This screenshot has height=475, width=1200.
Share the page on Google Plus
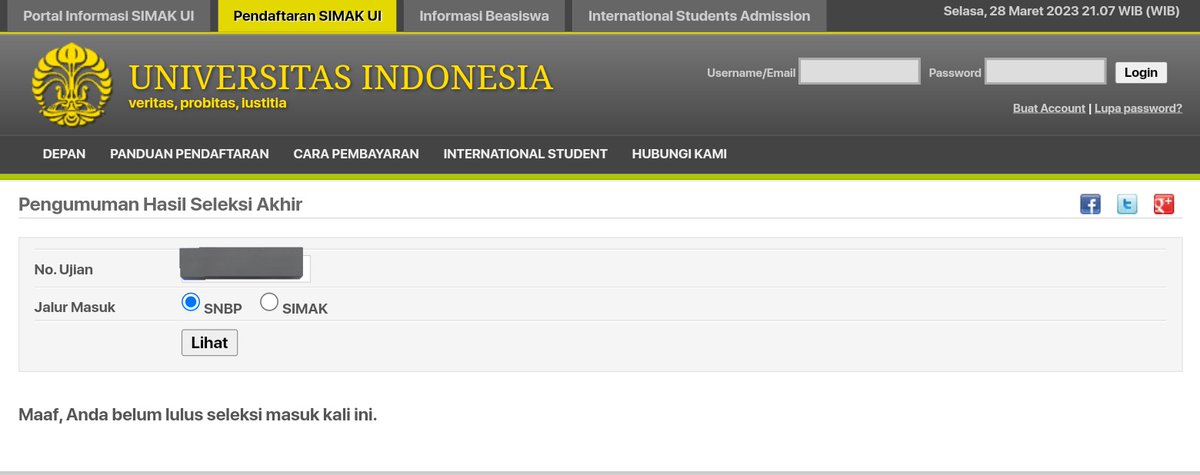[1164, 204]
